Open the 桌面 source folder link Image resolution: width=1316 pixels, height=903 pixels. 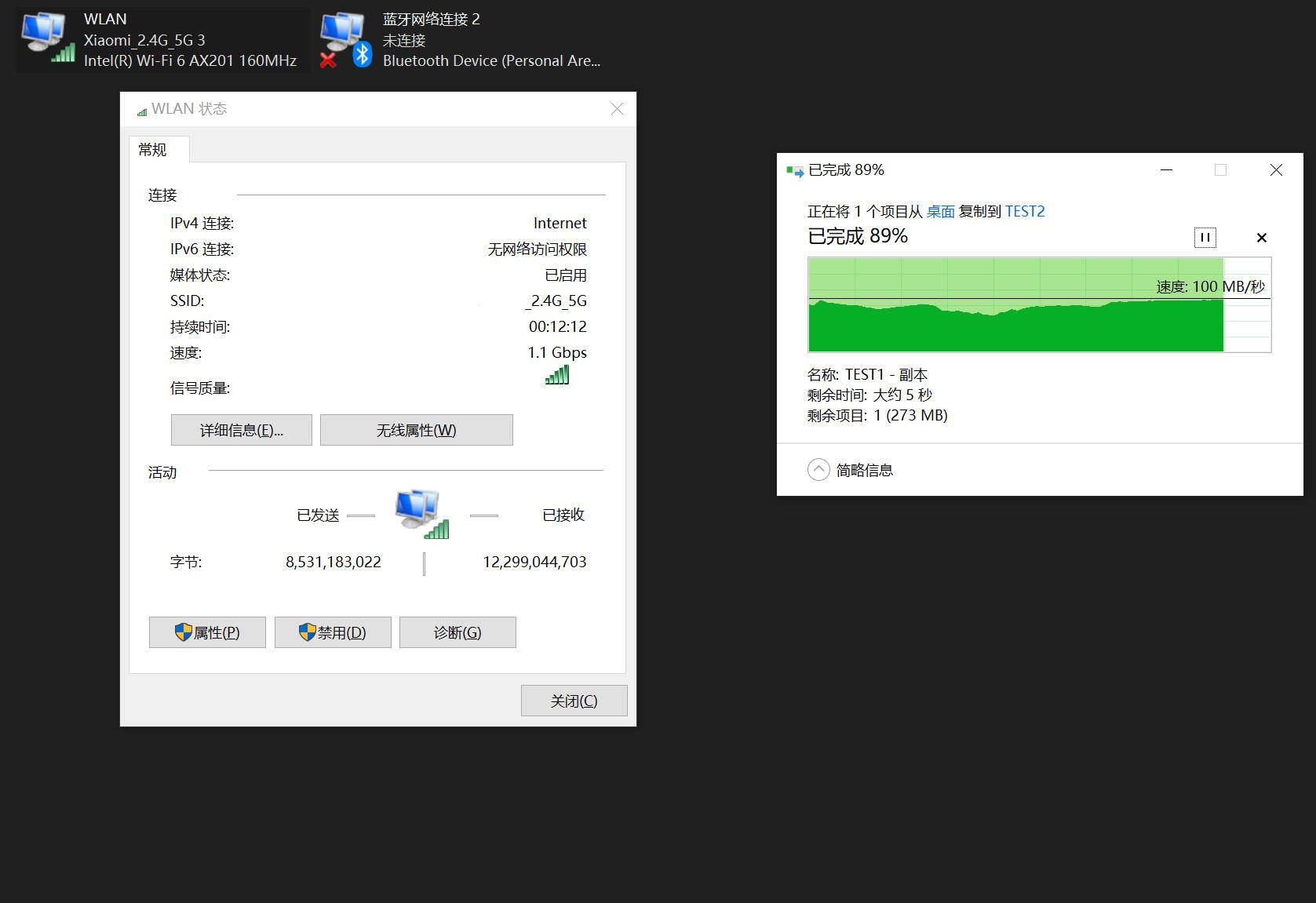click(940, 211)
